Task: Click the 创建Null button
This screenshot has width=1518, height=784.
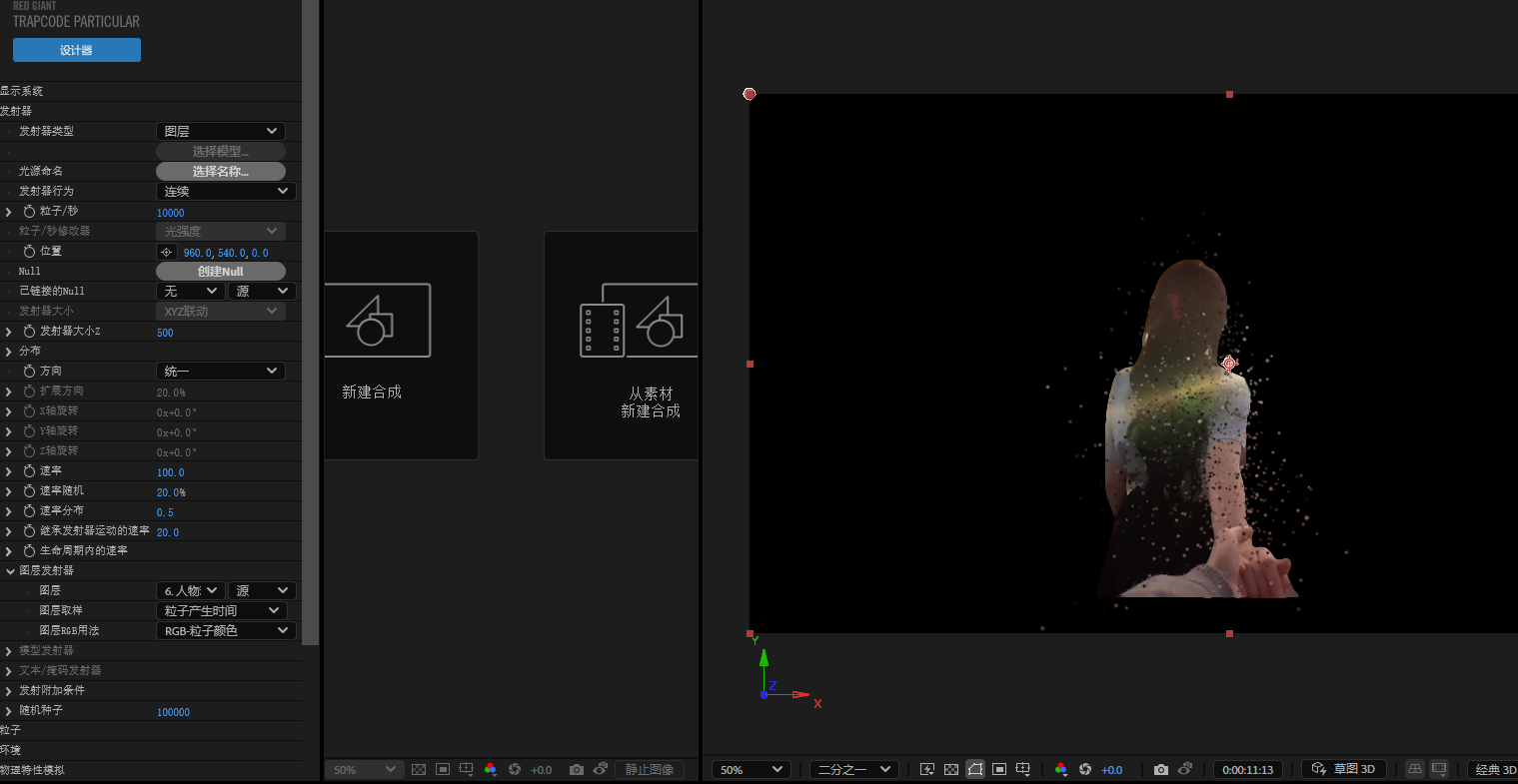Action: (x=221, y=272)
